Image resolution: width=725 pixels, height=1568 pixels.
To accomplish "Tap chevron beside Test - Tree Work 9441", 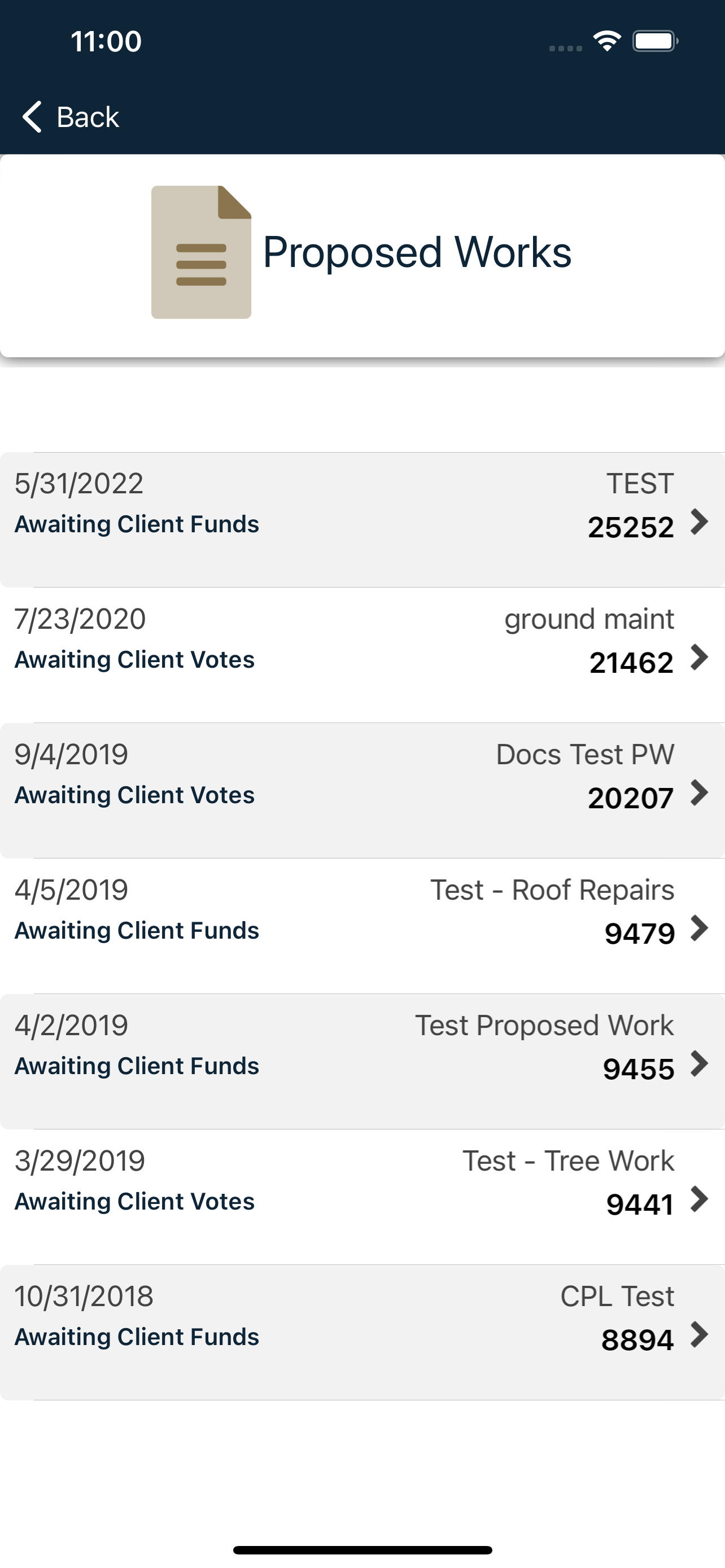I will [x=700, y=1199].
